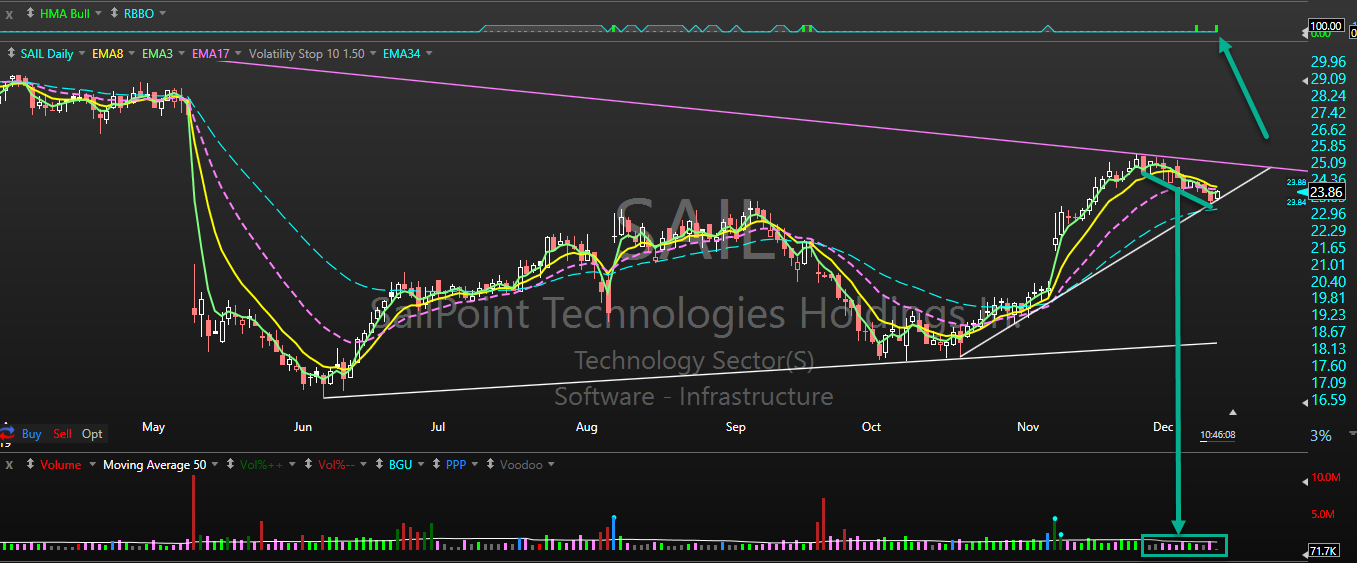Click the 18.13 price axis value

[x=1327, y=348]
